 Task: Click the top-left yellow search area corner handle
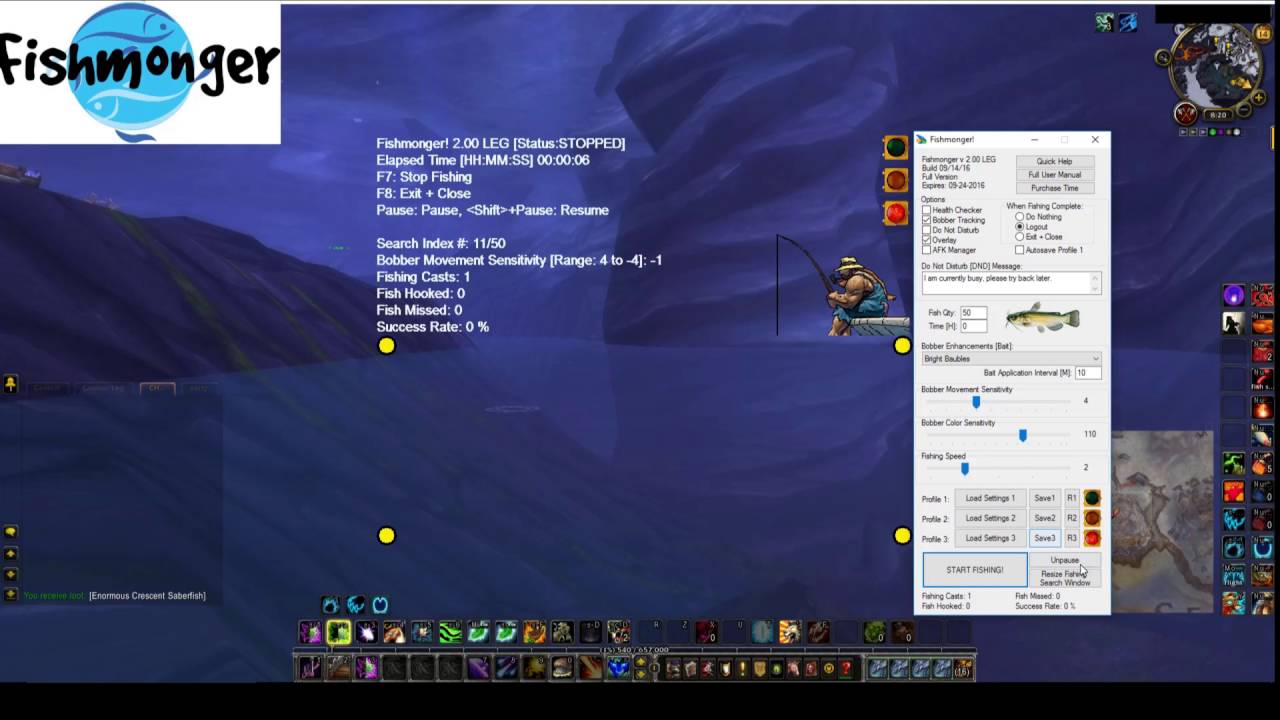click(x=387, y=346)
